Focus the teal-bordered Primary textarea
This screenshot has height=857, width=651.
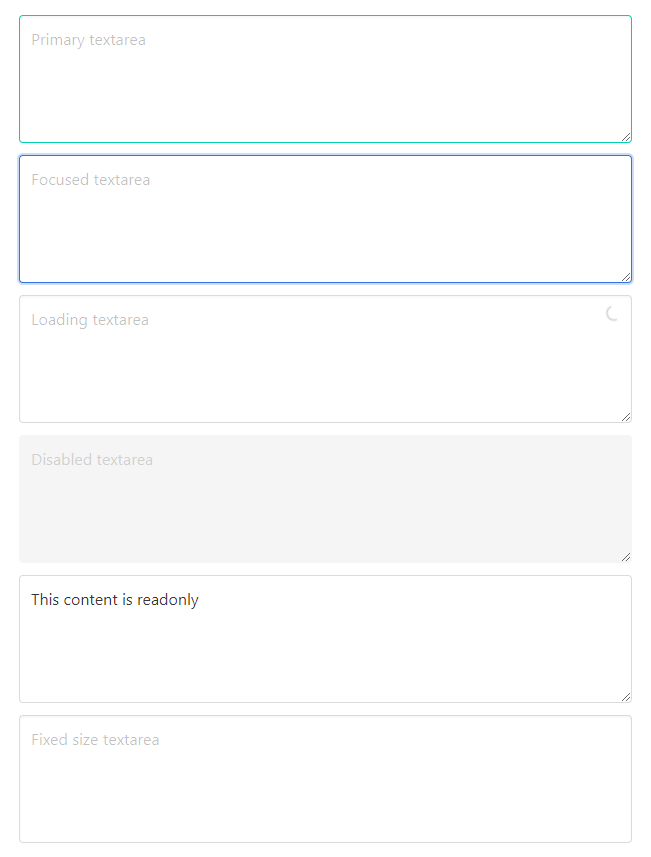pyautogui.click(x=325, y=79)
